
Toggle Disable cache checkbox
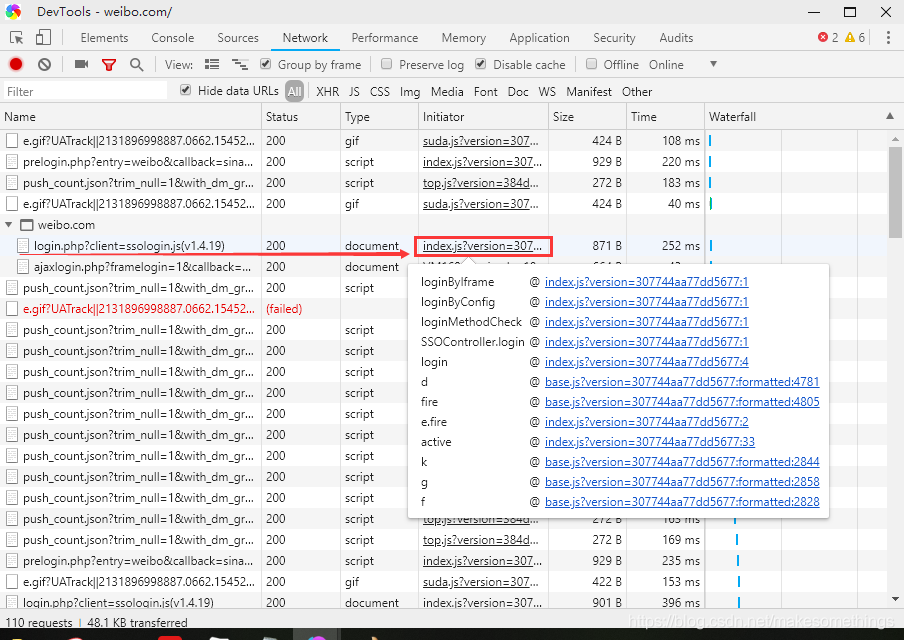(x=481, y=64)
